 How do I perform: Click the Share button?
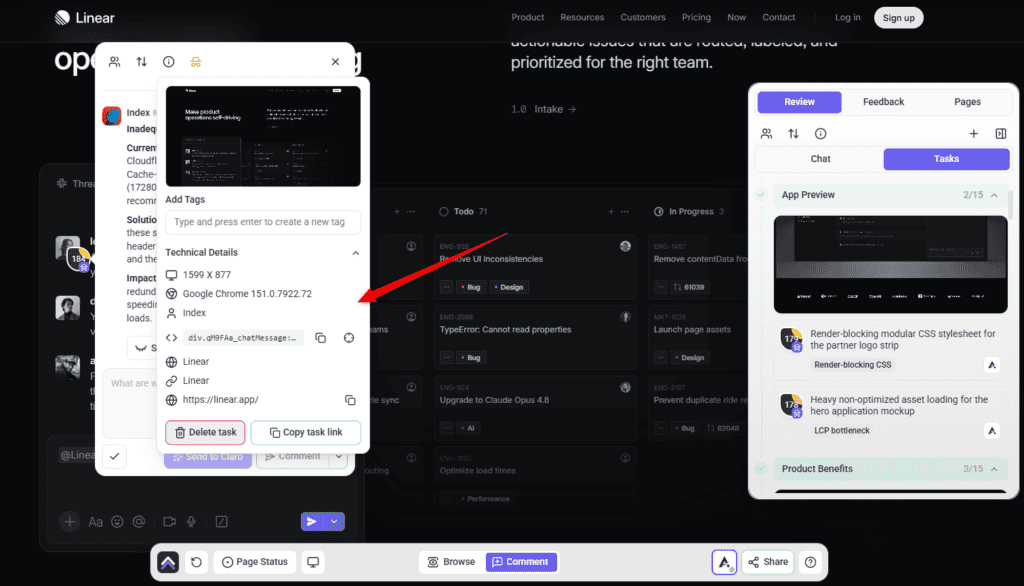768,562
